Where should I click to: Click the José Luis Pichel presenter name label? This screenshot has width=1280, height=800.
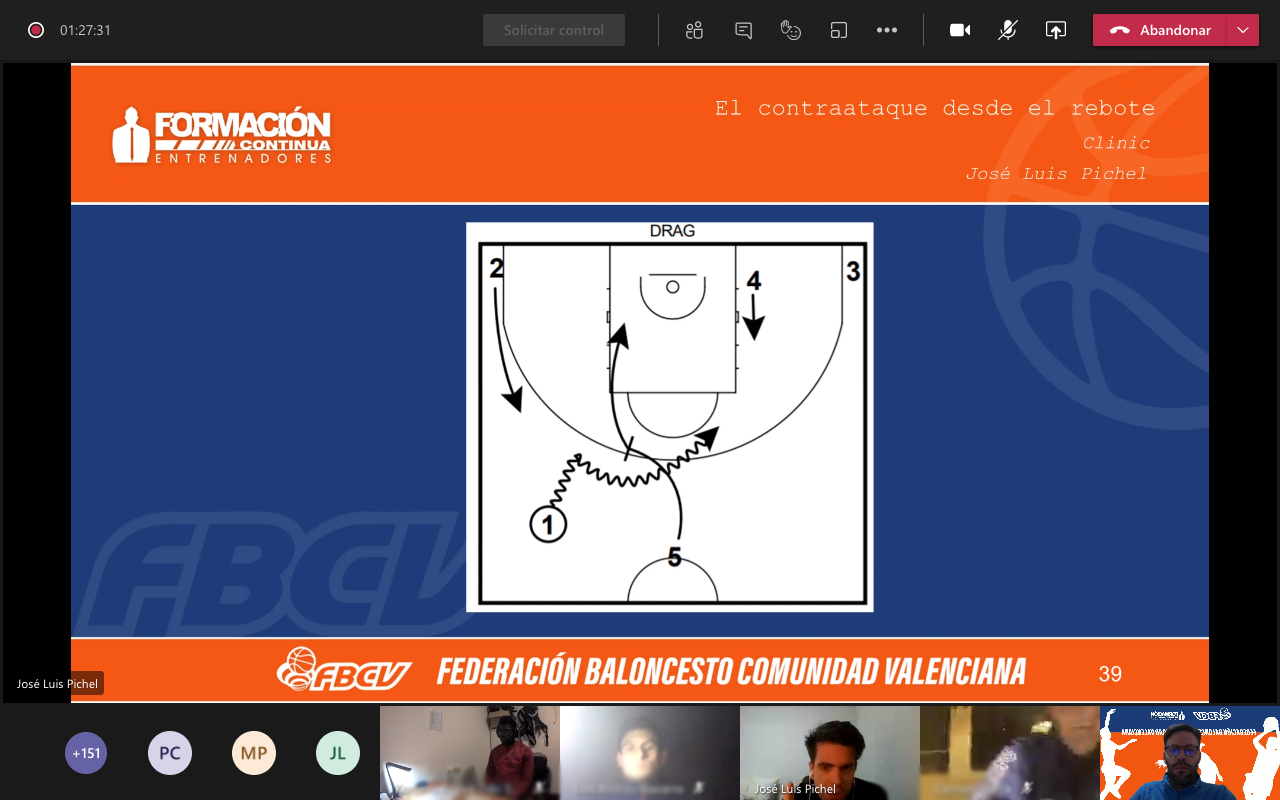click(x=58, y=684)
